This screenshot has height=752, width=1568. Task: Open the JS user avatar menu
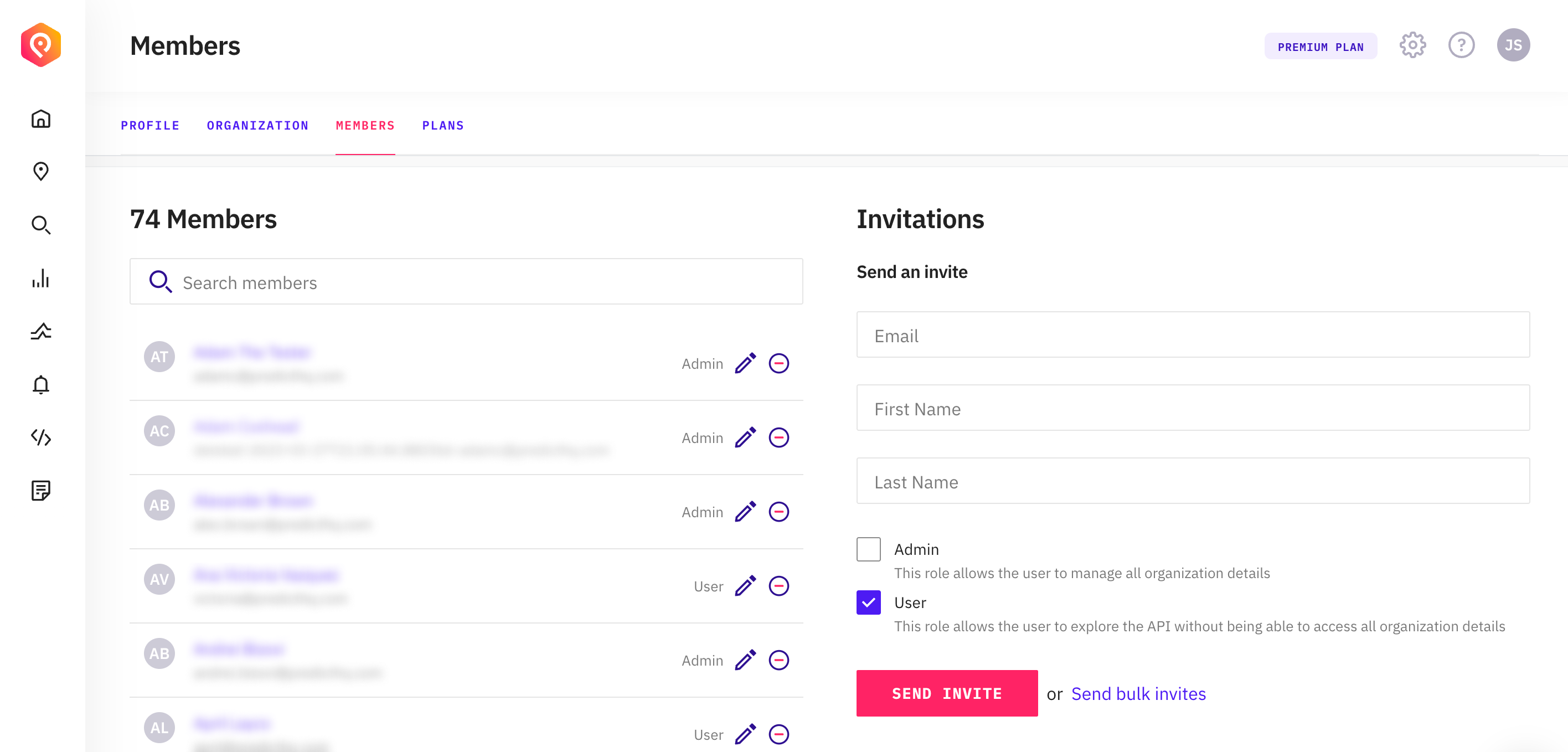[x=1513, y=45]
